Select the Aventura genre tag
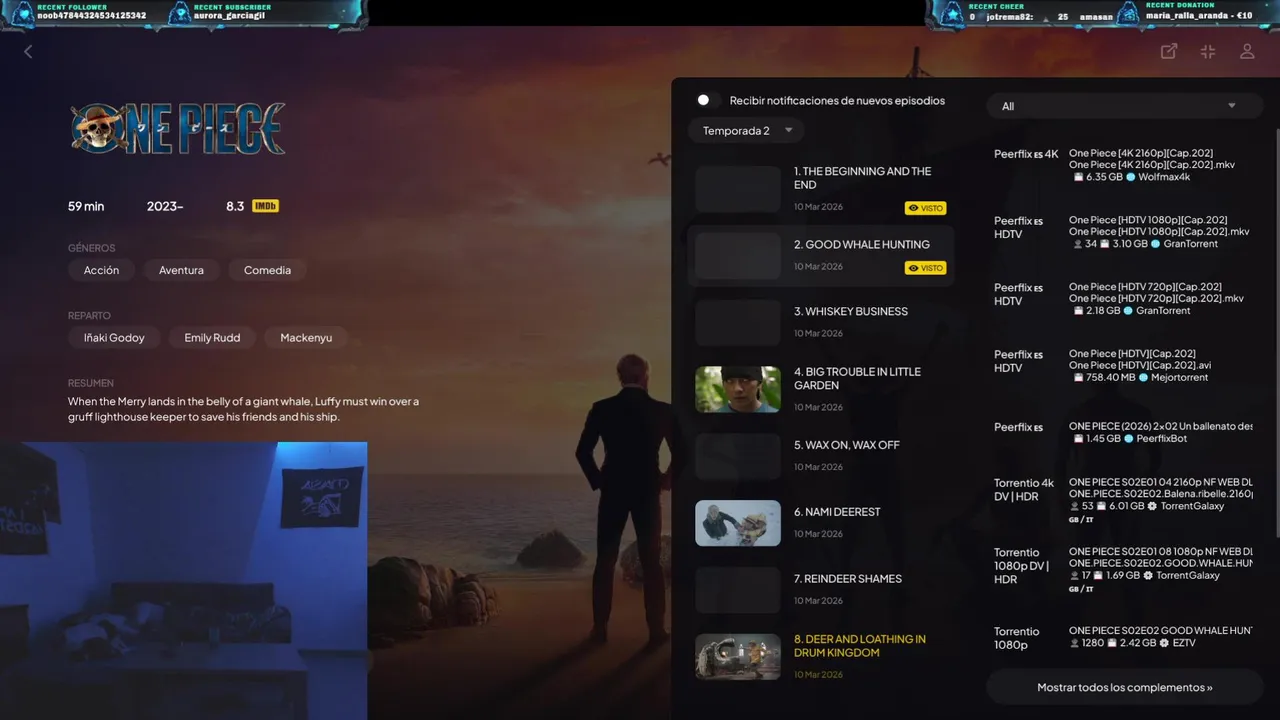This screenshot has height=720, width=1280. [x=181, y=270]
